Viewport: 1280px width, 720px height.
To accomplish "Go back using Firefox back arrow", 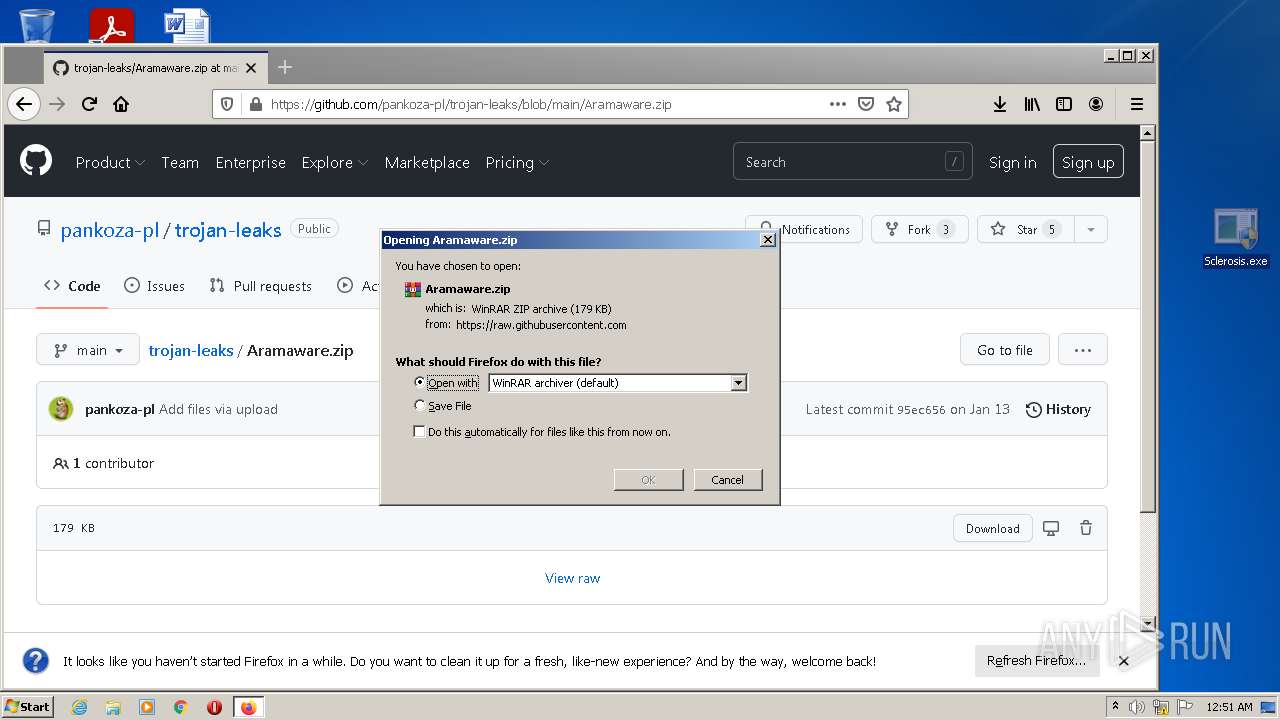I will [24, 104].
